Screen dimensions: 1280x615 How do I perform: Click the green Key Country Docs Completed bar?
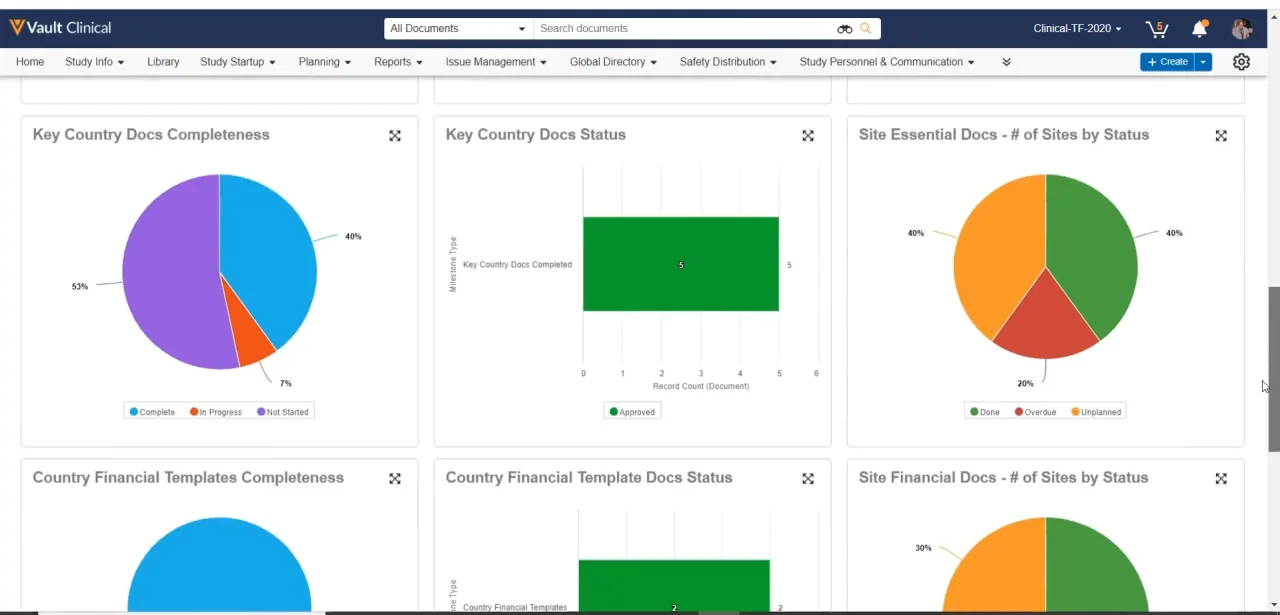[x=680, y=264]
